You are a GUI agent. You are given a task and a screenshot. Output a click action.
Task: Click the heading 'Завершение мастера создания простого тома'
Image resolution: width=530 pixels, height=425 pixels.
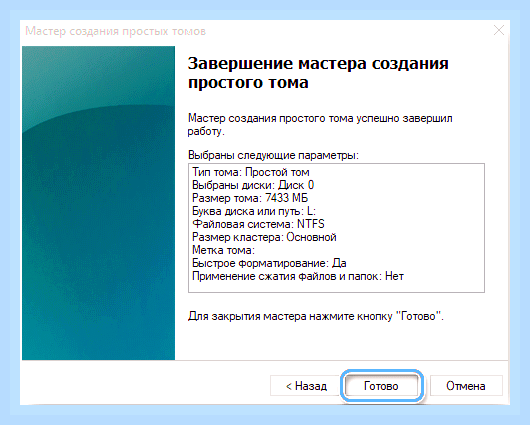tap(318, 73)
